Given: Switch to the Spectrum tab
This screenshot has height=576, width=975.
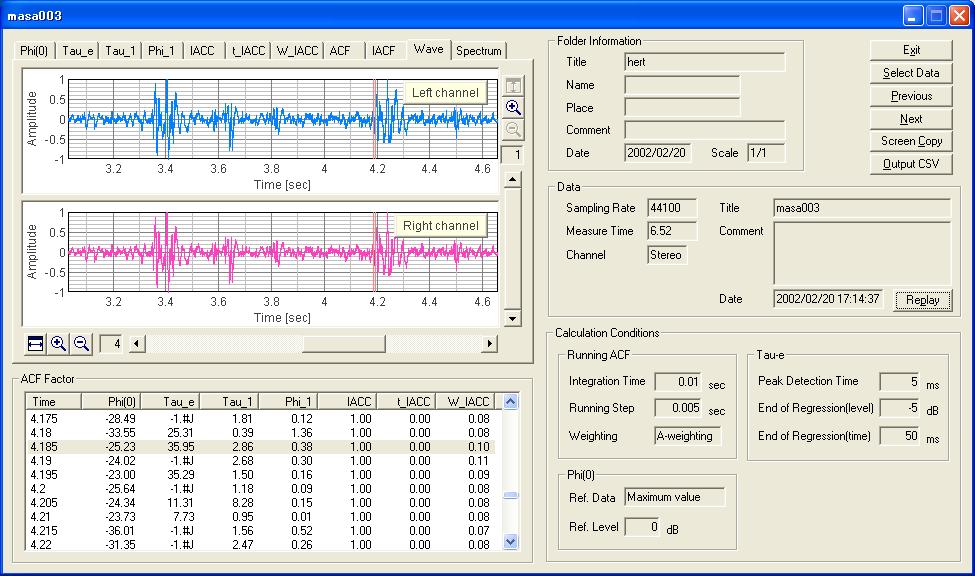Looking at the screenshot, I should click(478, 51).
